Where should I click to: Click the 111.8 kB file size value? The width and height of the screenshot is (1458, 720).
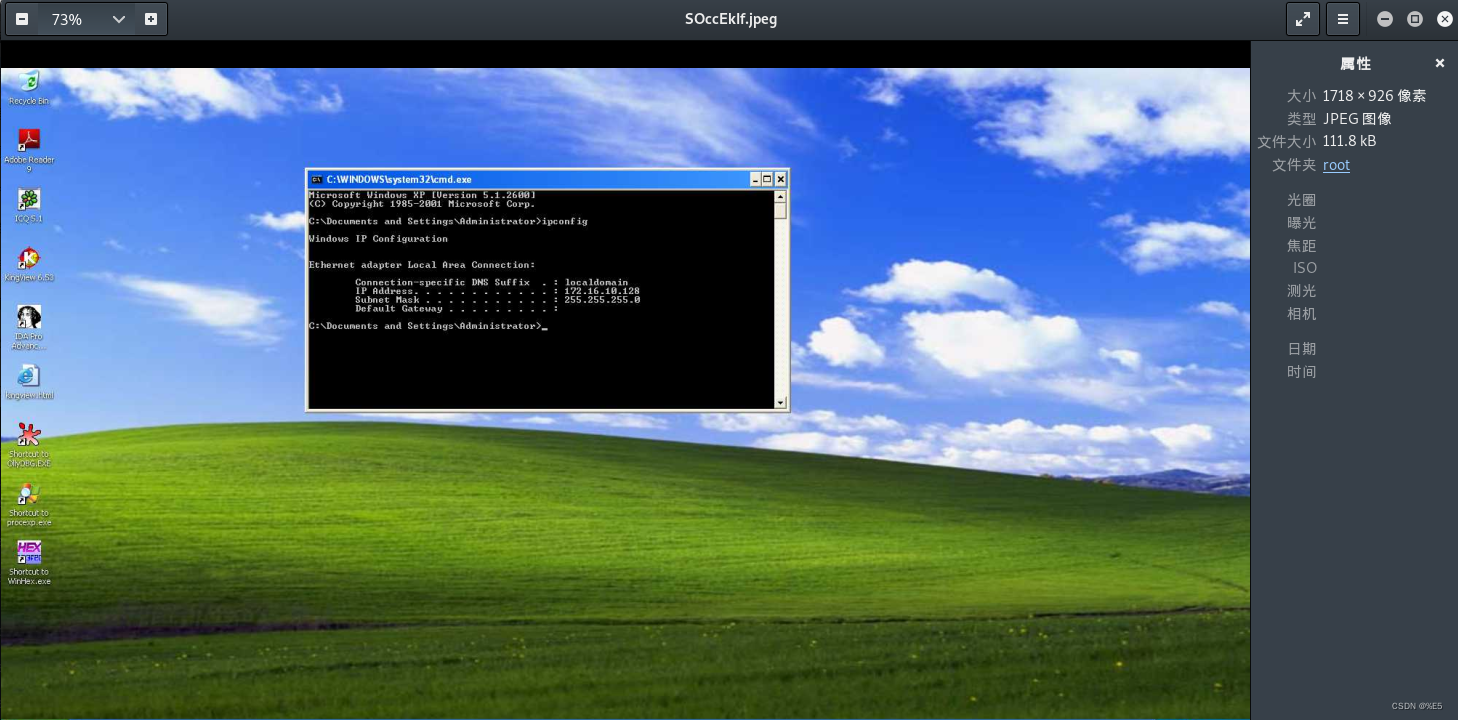coord(1349,142)
